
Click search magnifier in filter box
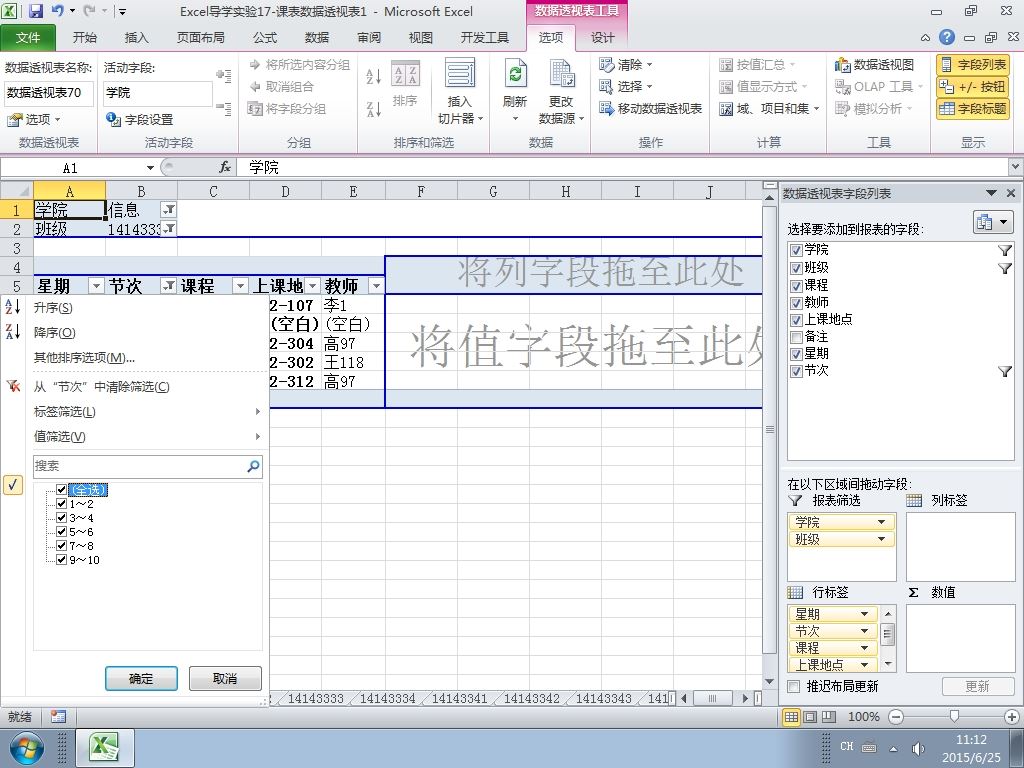253,466
